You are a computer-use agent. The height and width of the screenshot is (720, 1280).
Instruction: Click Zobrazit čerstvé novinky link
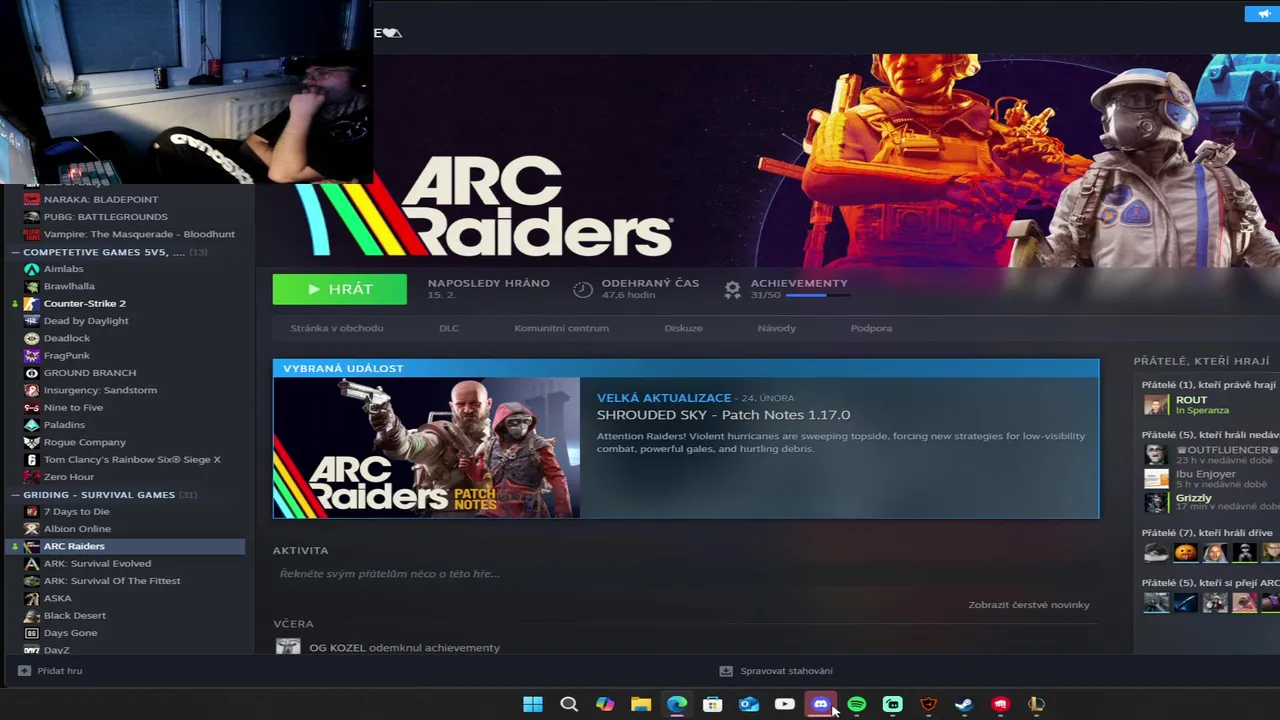pos(1029,605)
